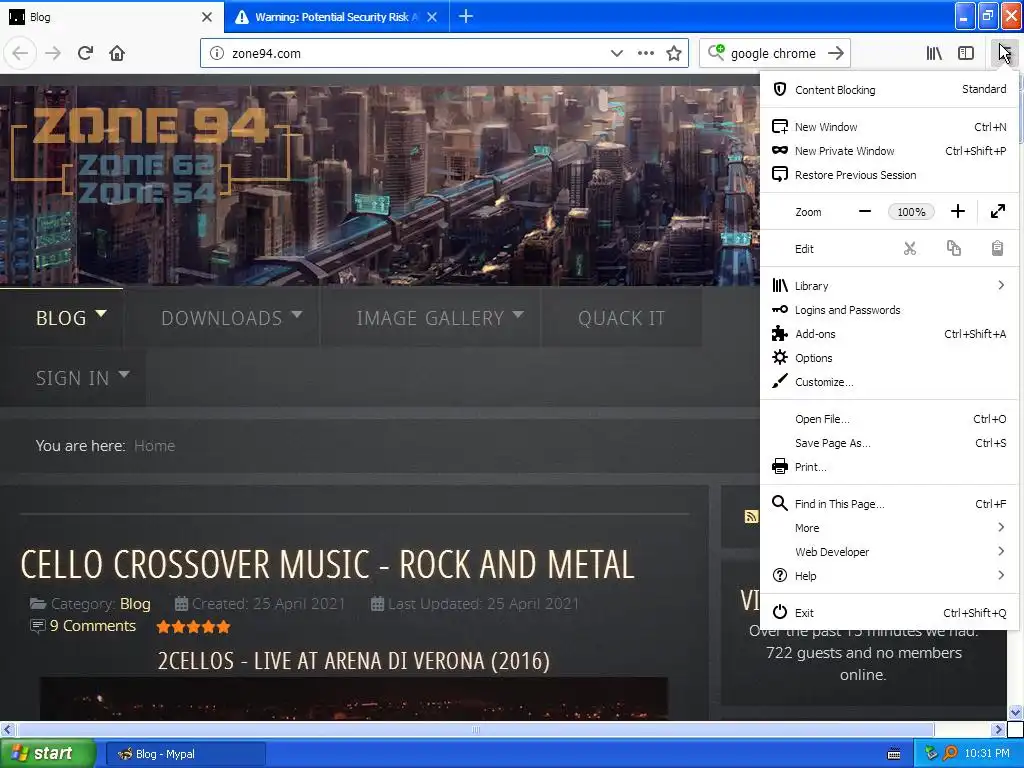Screen dimensions: 1024x768
Task: Open a new tab with plus button
Action: click(466, 16)
